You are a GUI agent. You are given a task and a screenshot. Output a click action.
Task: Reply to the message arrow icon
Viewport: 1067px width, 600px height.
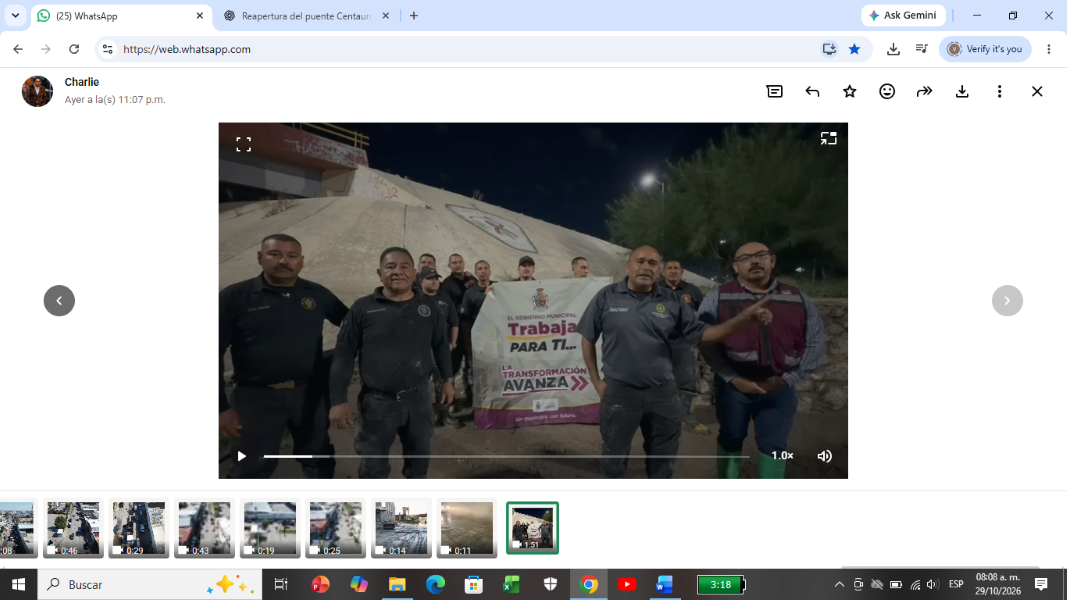coord(812,91)
